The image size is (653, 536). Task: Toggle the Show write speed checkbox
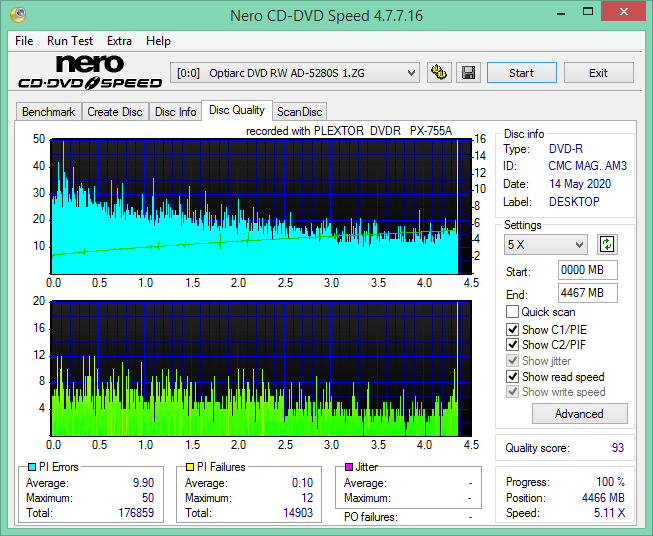(512, 391)
